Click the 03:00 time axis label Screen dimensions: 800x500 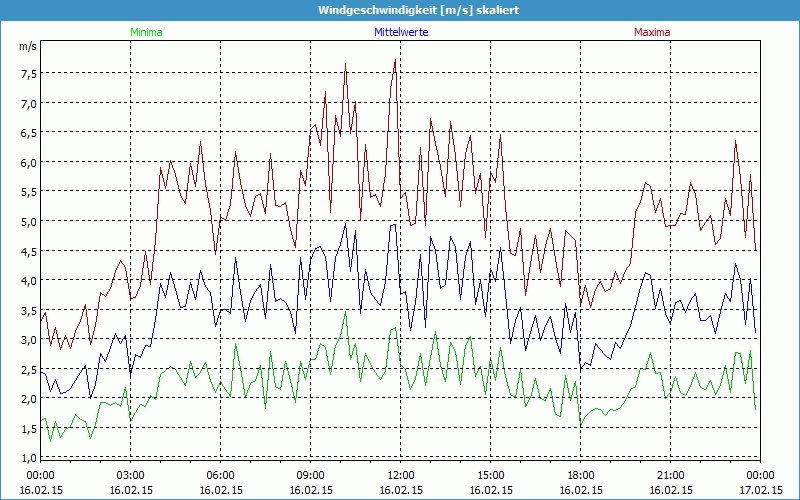coord(130,475)
